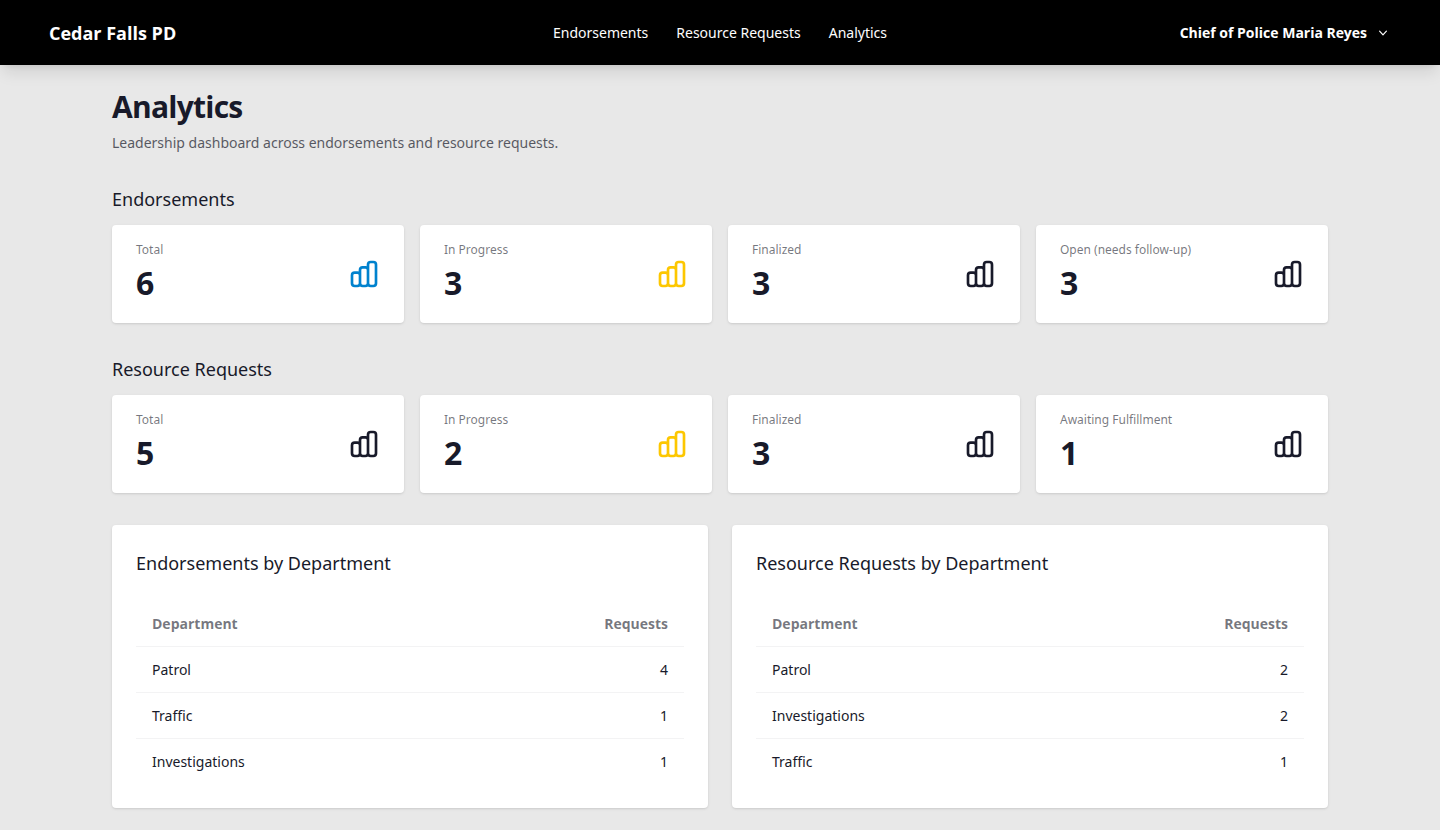Image resolution: width=1440 pixels, height=830 pixels.
Task: Click the Analytics page heading
Action: point(177,107)
